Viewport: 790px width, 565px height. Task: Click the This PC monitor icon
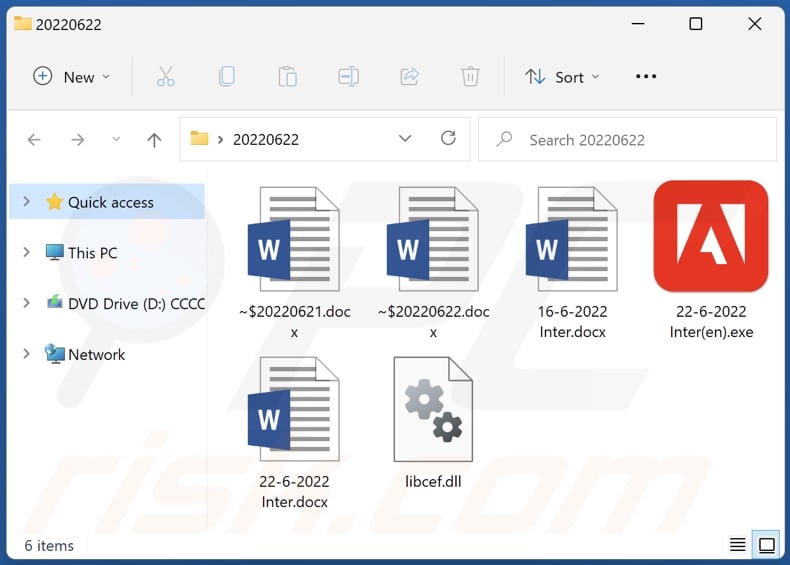[54, 252]
